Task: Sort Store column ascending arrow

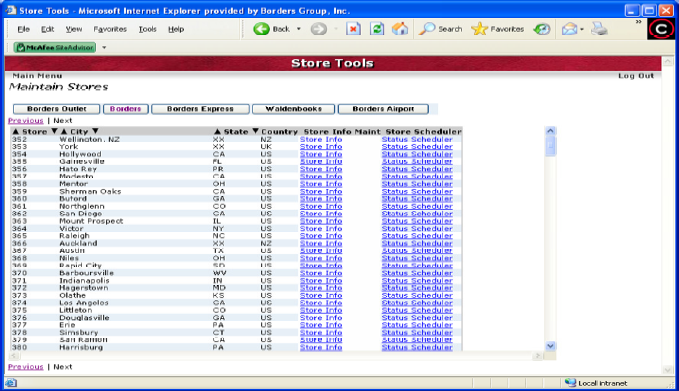Action: pyautogui.click(x=16, y=131)
